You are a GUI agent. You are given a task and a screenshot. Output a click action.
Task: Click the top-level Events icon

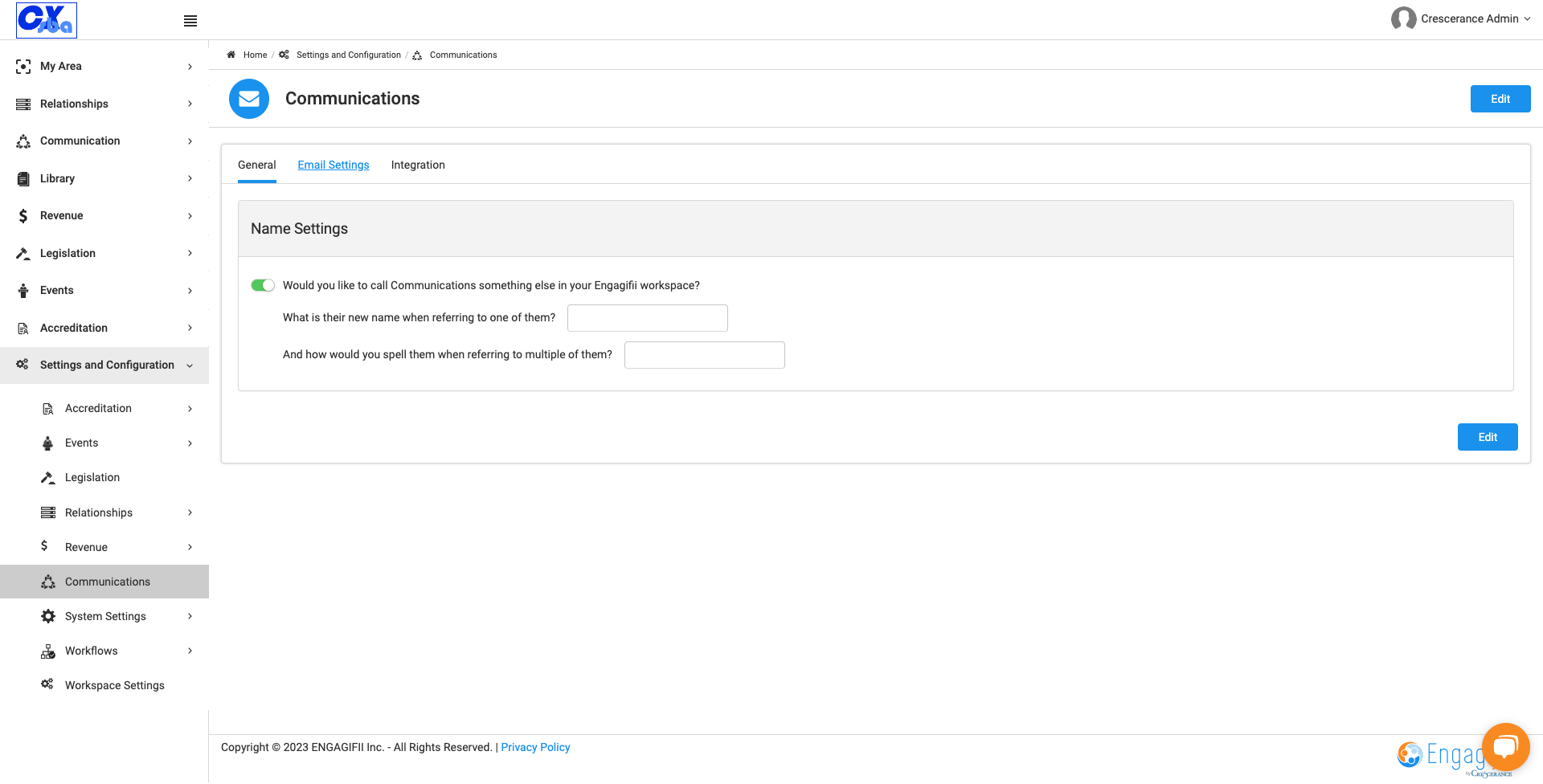tap(23, 291)
